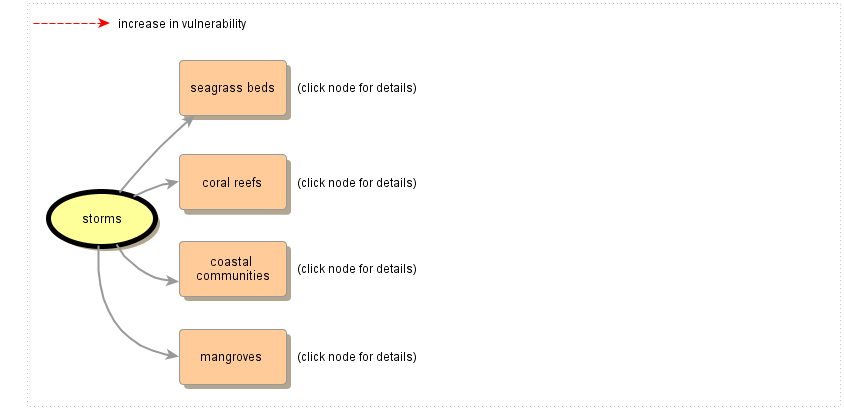This screenshot has width=844, height=409.
Task: Click the red arrowhead in the legend
Action: (x=103, y=24)
